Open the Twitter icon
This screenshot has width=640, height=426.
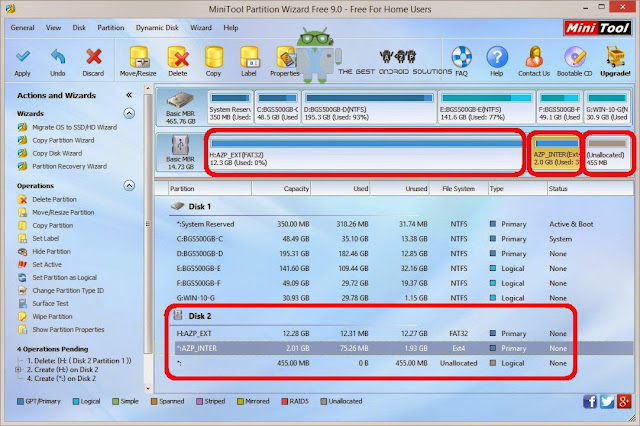tap(607, 402)
